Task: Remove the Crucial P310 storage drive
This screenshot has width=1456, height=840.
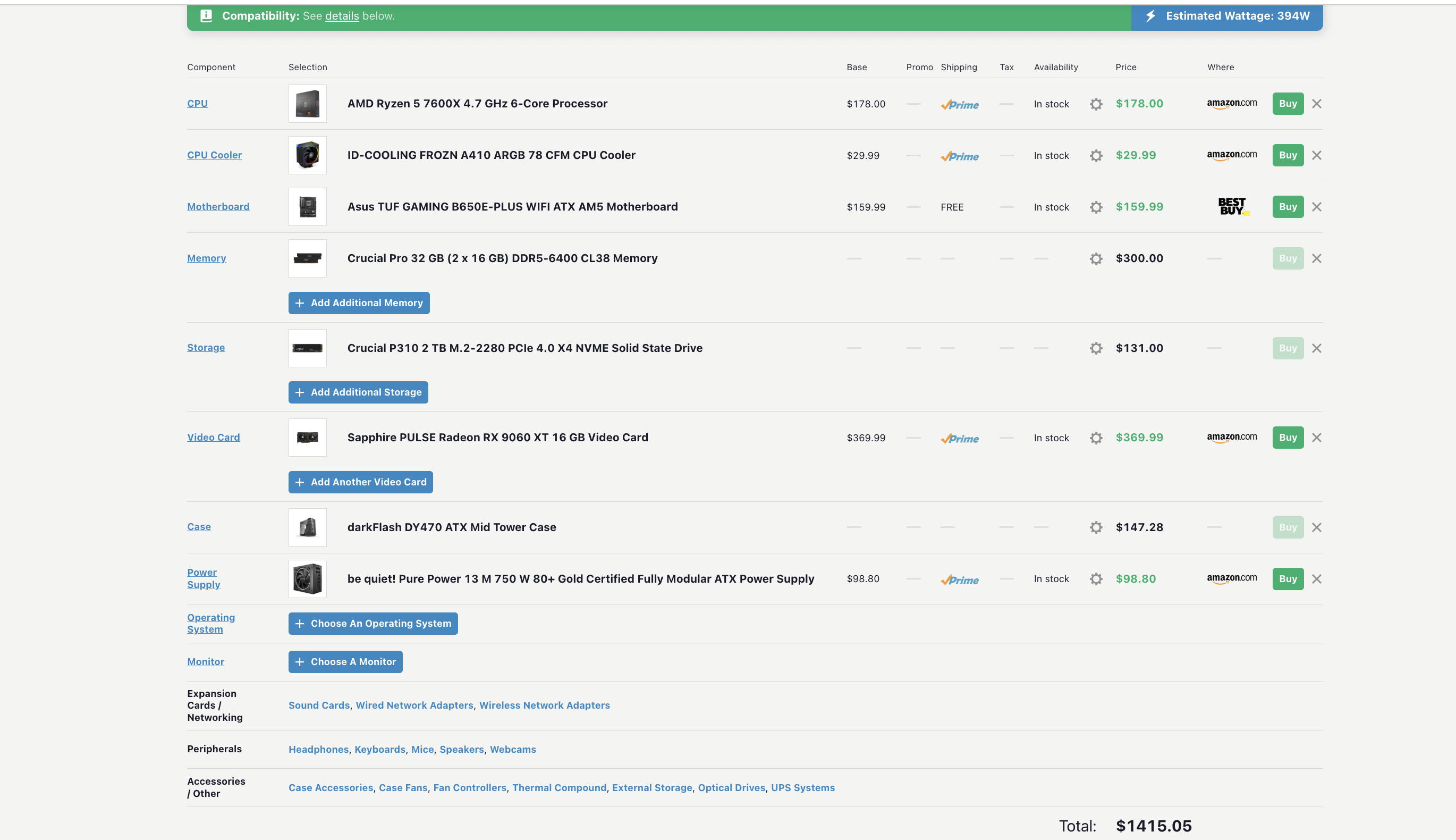Action: [x=1316, y=348]
